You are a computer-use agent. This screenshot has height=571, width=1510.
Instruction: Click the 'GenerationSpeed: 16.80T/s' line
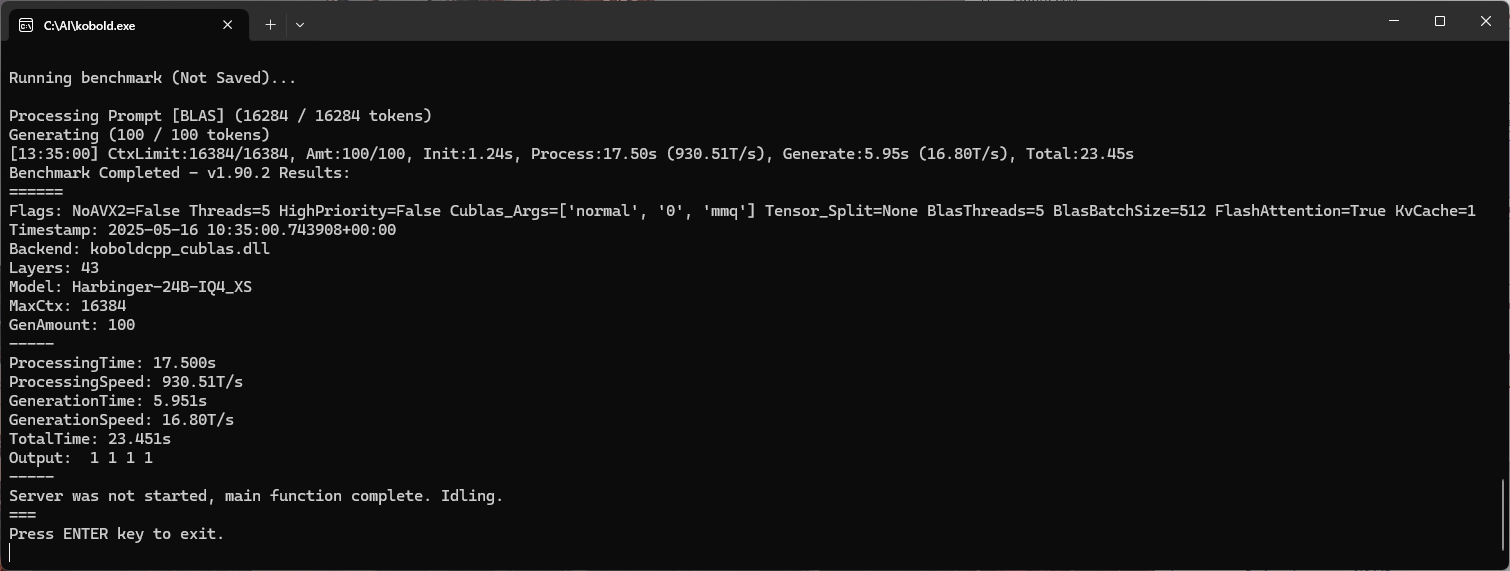point(121,420)
